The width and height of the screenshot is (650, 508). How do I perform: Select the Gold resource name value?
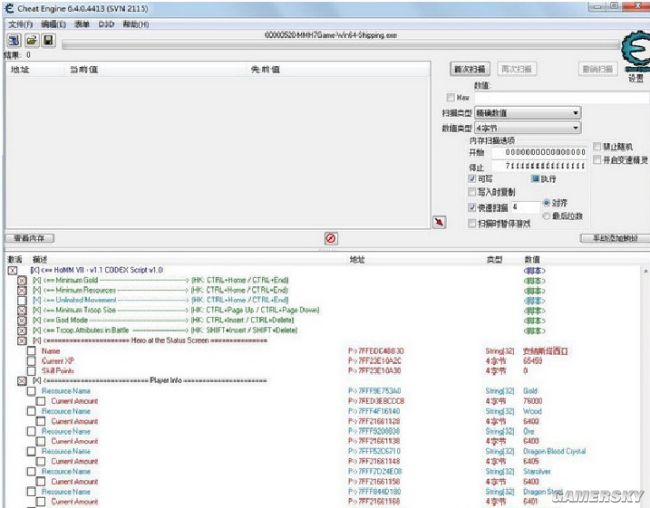tap(530, 391)
